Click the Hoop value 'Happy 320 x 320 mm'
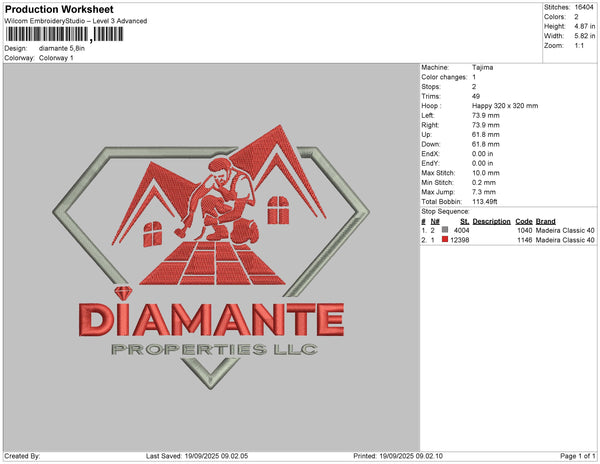 [505, 106]
